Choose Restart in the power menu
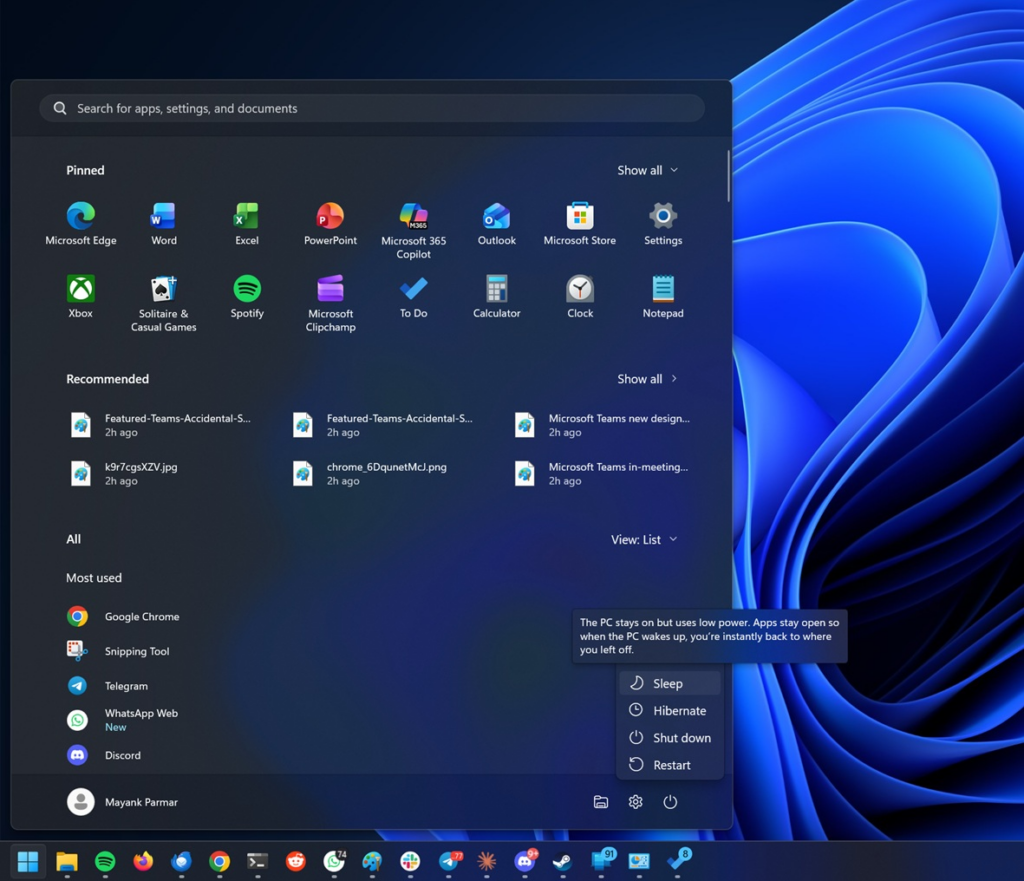1024x881 pixels. (x=670, y=765)
